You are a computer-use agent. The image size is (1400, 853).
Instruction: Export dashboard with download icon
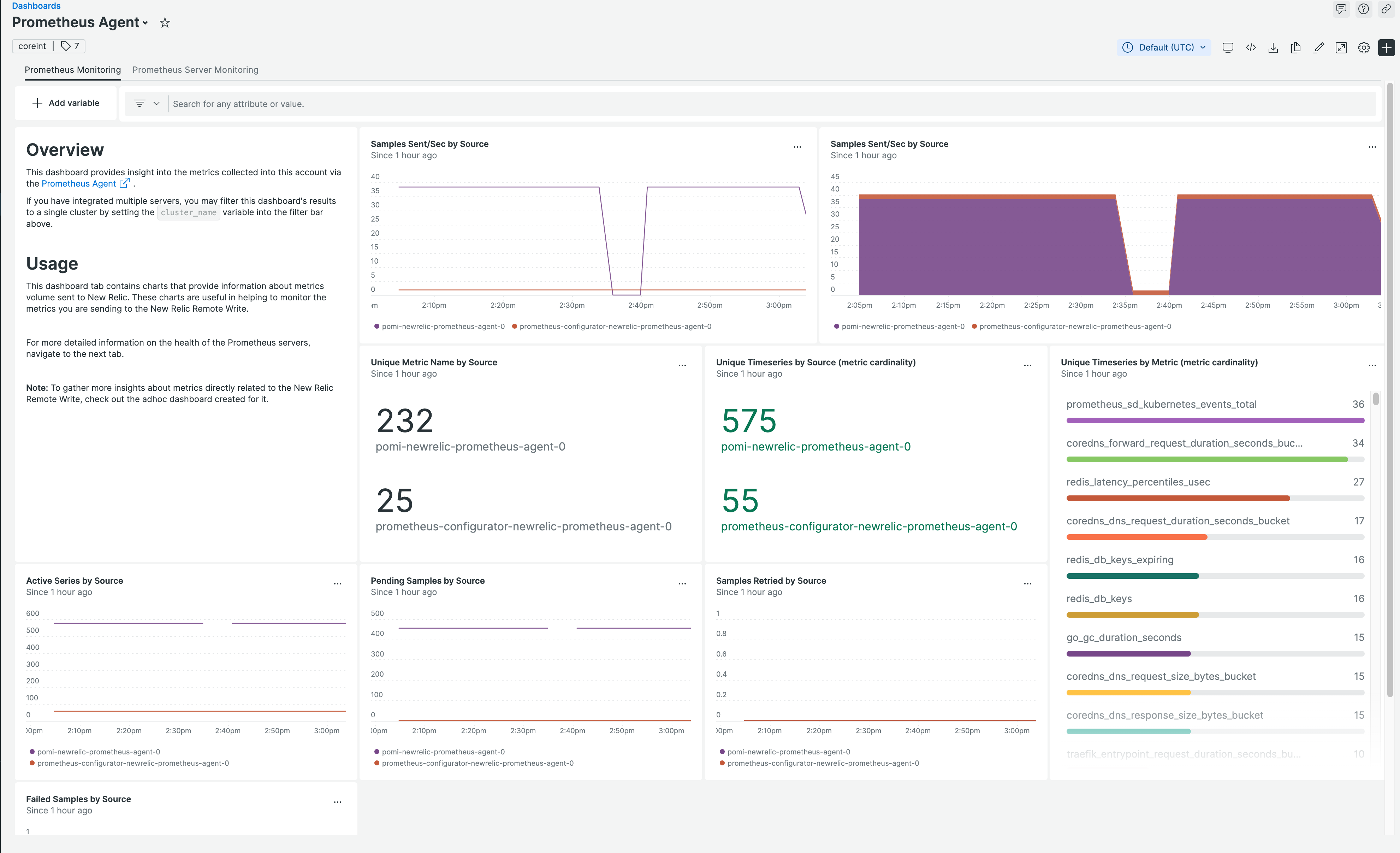point(1273,48)
